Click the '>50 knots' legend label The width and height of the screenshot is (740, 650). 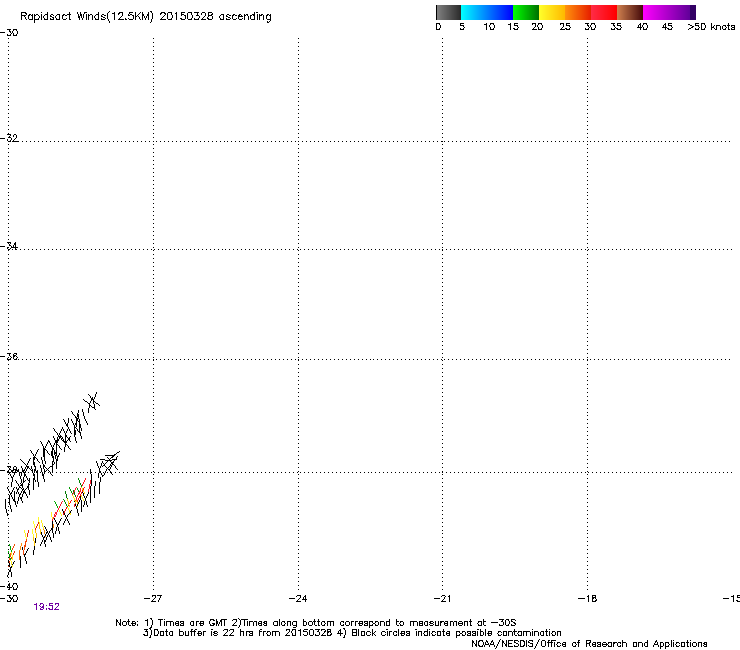(711, 27)
